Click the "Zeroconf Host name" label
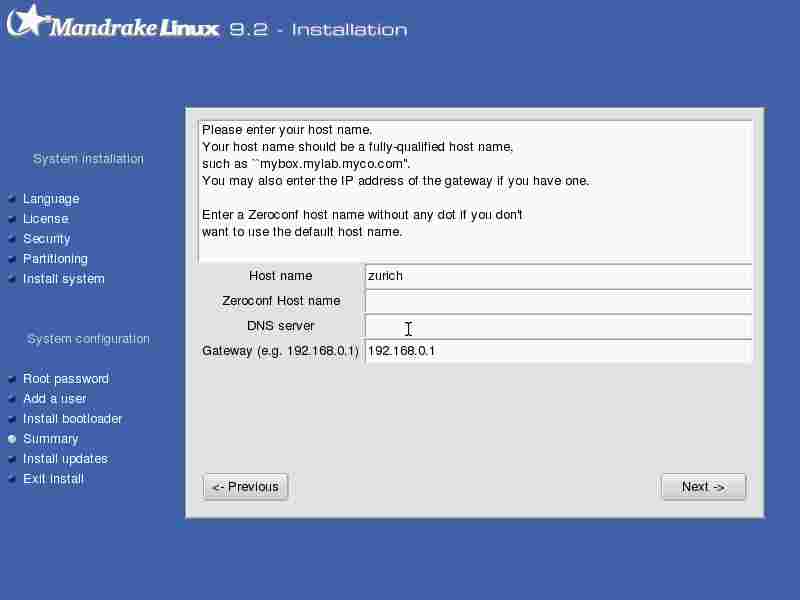Screen dimensions: 800x600 (281, 301)
